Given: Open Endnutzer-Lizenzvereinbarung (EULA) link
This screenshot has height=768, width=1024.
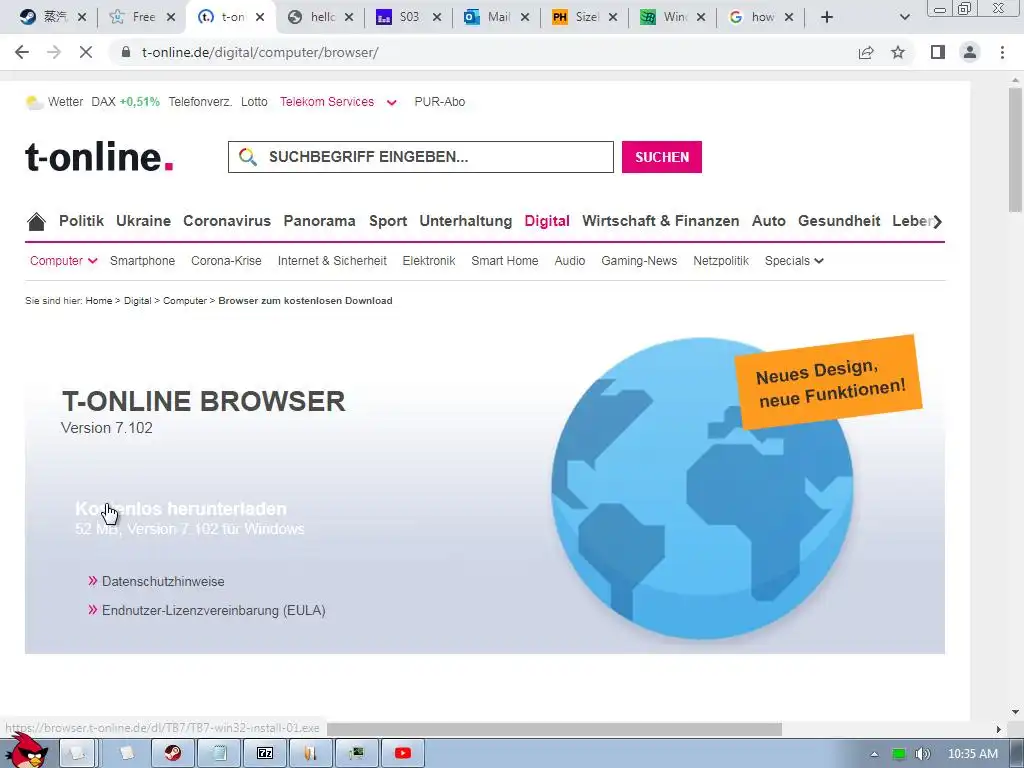Looking at the screenshot, I should [214, 611].
